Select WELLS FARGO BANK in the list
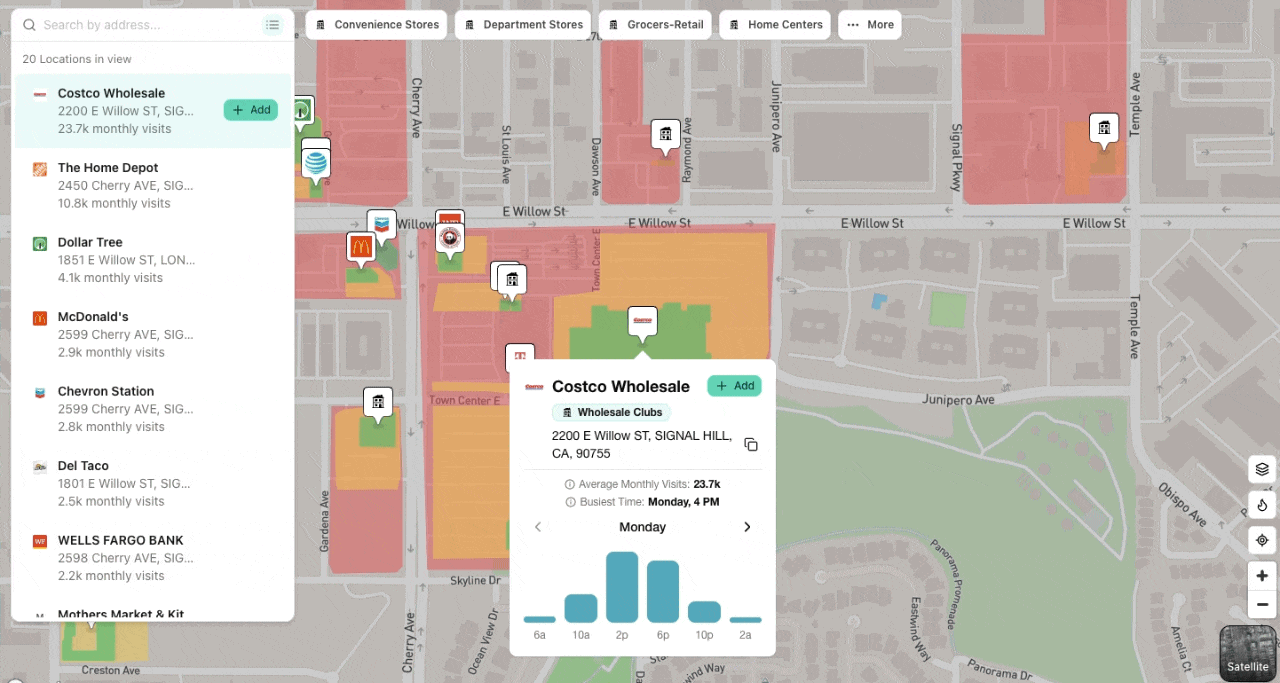The width and height of the screenshot is (1280, 683). (153, 558)
